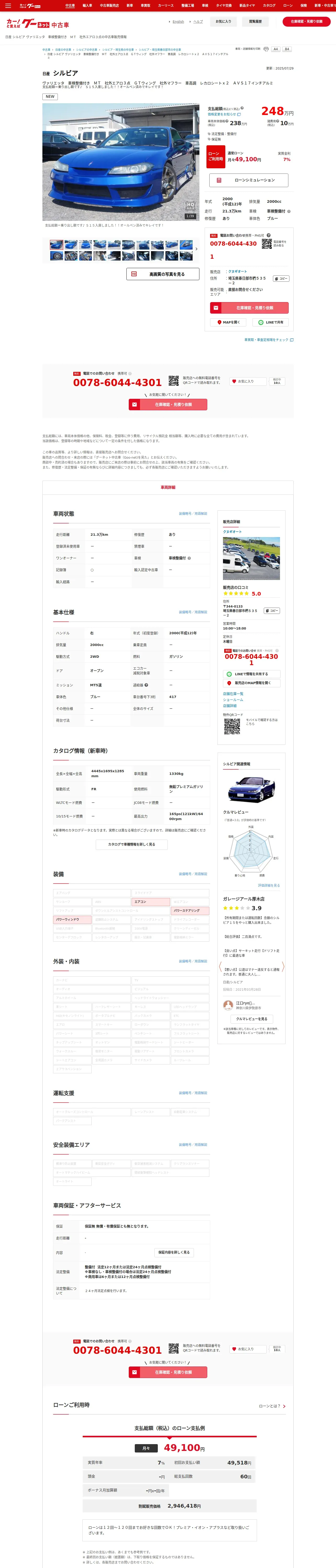
Task: Click クルマレビューを見る button
Action: pyautogui.click(x=251, y=1019)
